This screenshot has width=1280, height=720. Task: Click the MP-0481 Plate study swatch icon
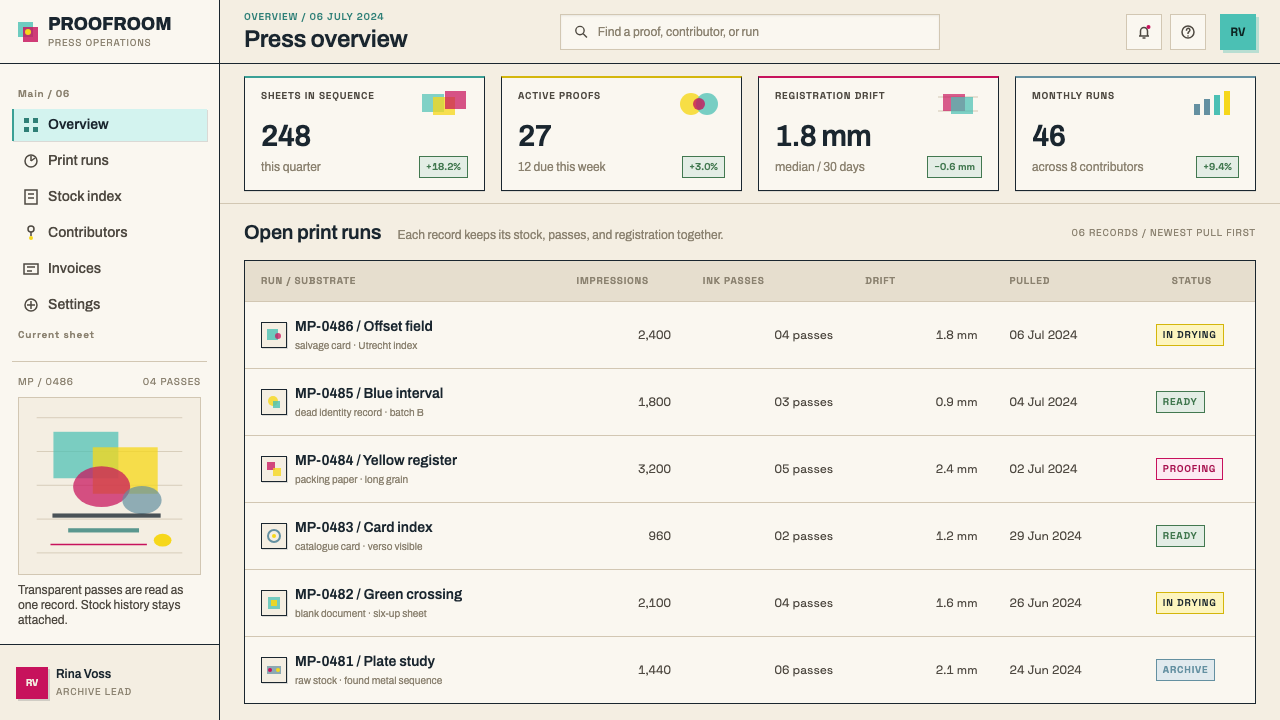click(274, 670)
